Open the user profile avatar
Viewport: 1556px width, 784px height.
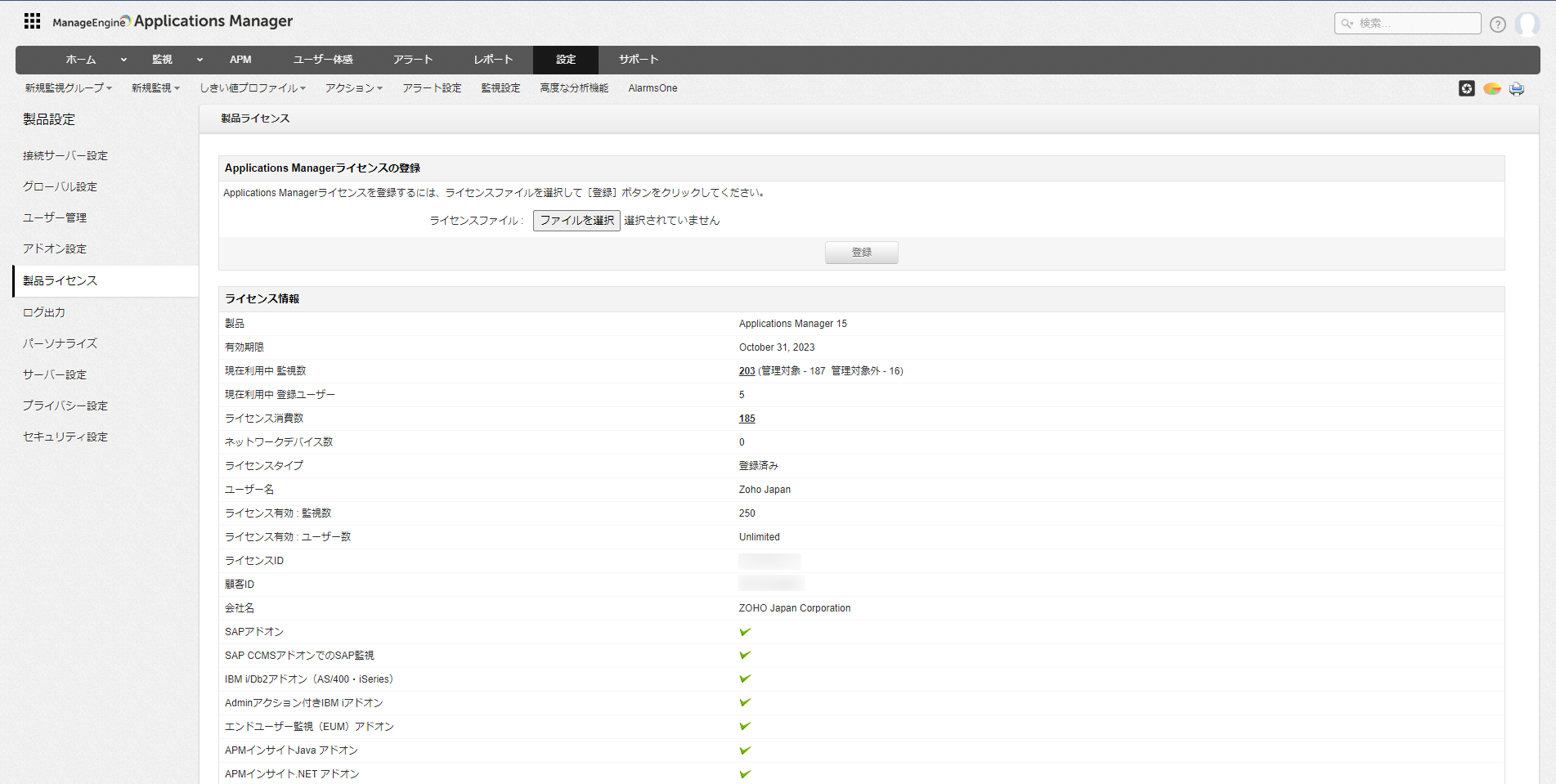(x=1527, y=24)
